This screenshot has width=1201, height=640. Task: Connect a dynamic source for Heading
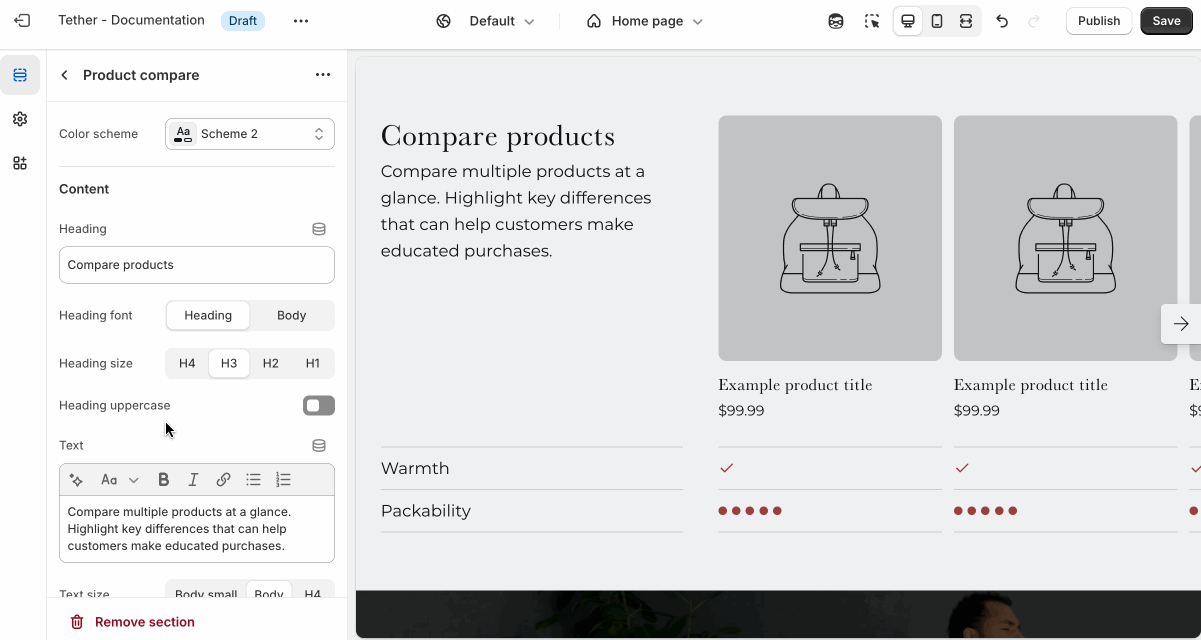click(x=319, y=229)
